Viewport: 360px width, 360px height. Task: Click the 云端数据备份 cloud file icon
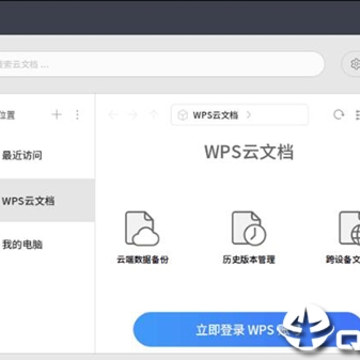(x=142, y=228)
